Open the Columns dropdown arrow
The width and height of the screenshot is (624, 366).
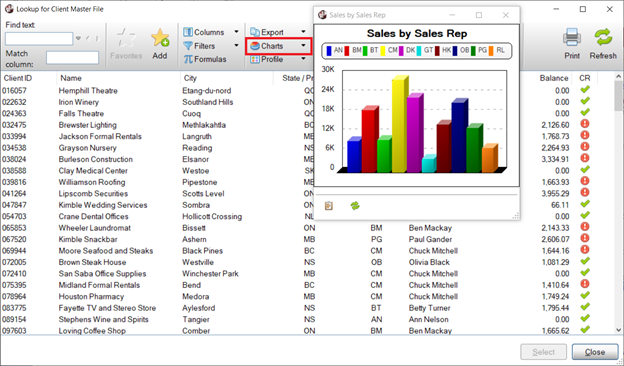[236, 32]
